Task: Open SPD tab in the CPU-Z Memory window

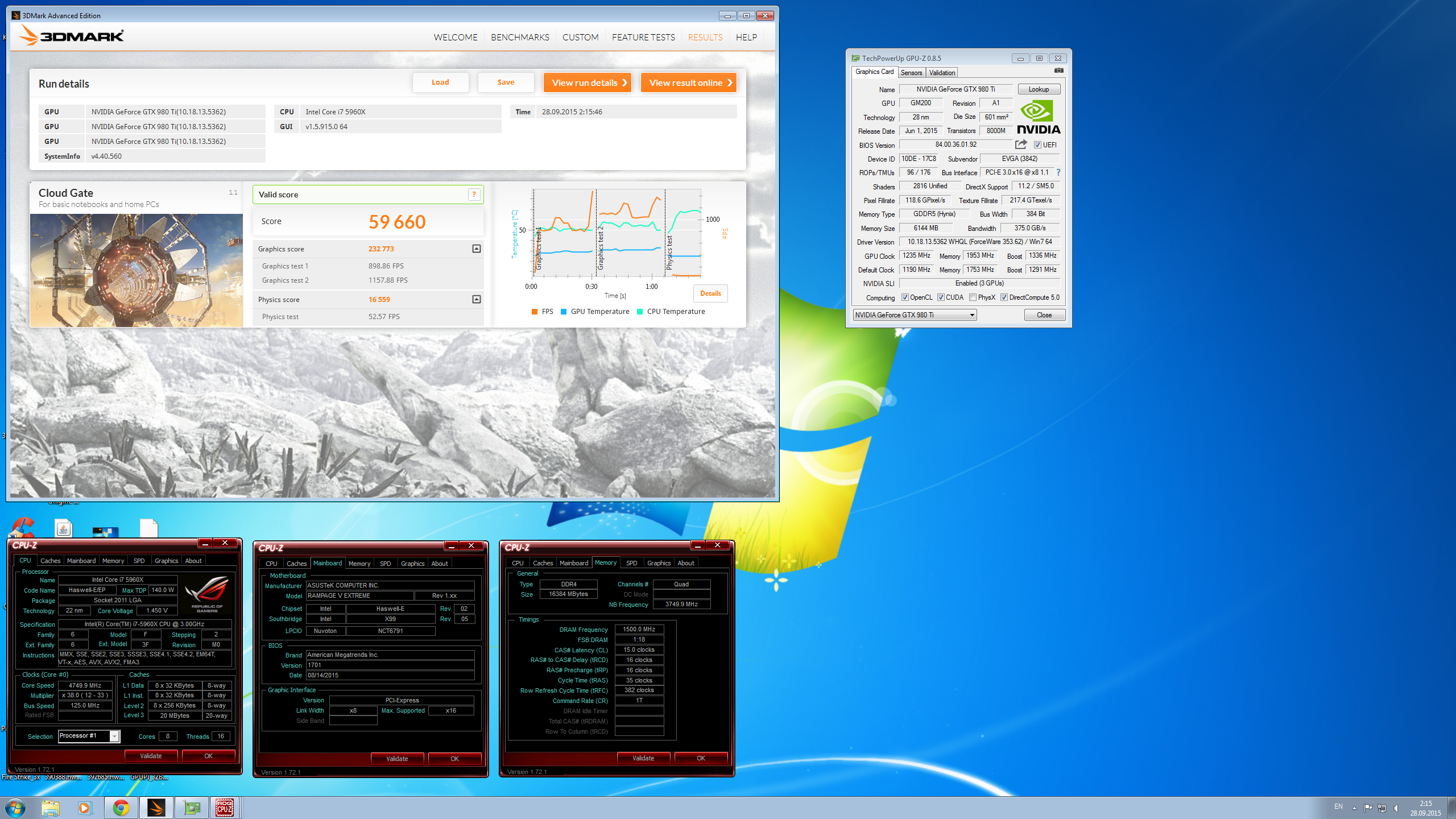Action: tap(631, 563)
